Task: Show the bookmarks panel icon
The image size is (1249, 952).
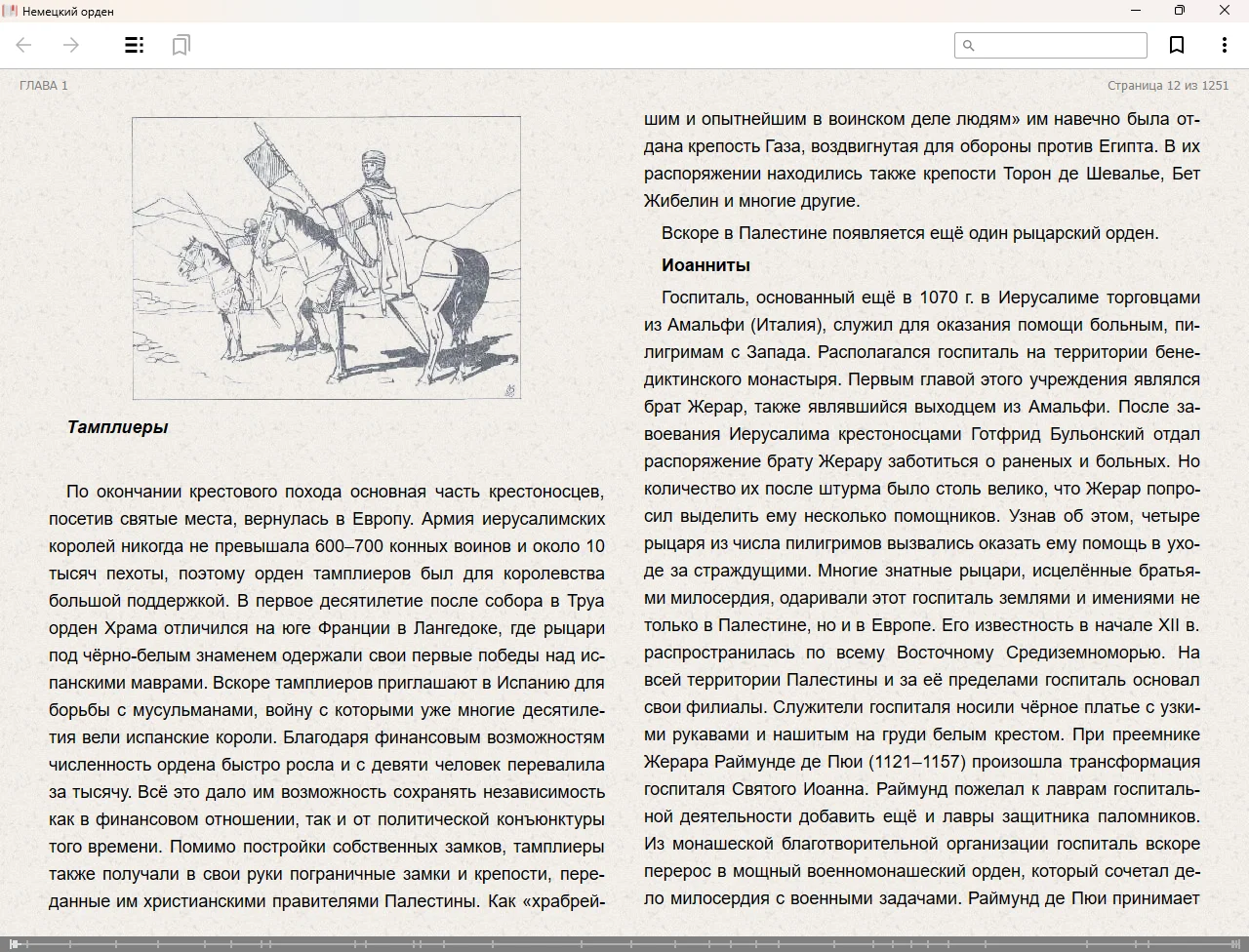Action: (x=181, y=45)
